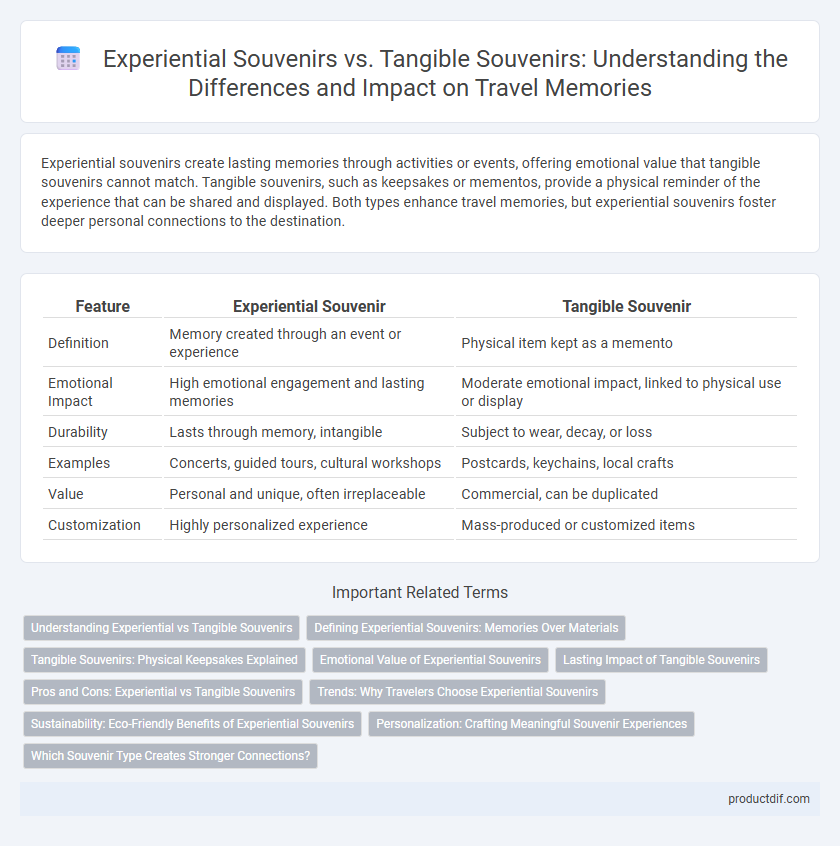Click 'Which Souvenir Type Creates Stronger Connections?'
The width and height of the screenshot is (840, 846).
pos(170,756)
